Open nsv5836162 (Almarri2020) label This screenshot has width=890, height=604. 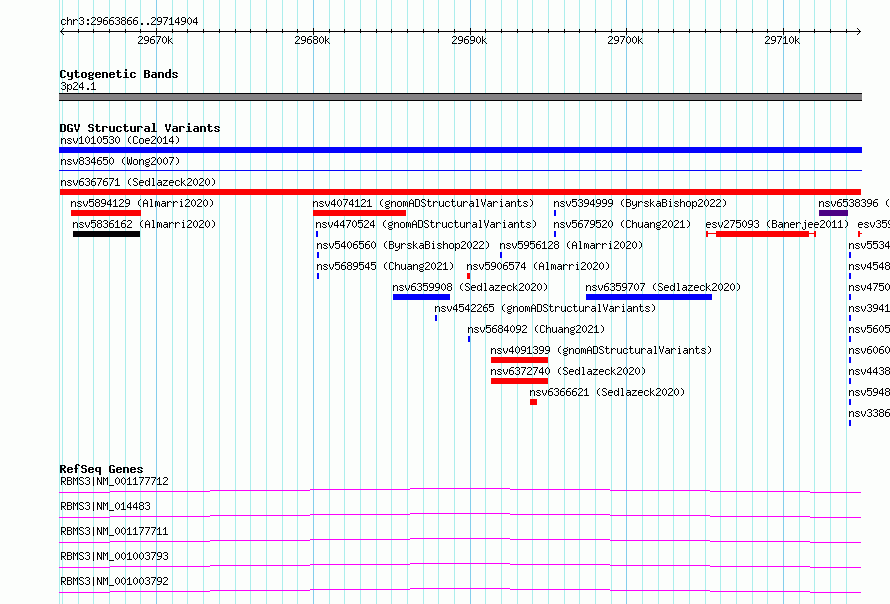[144, 224]
